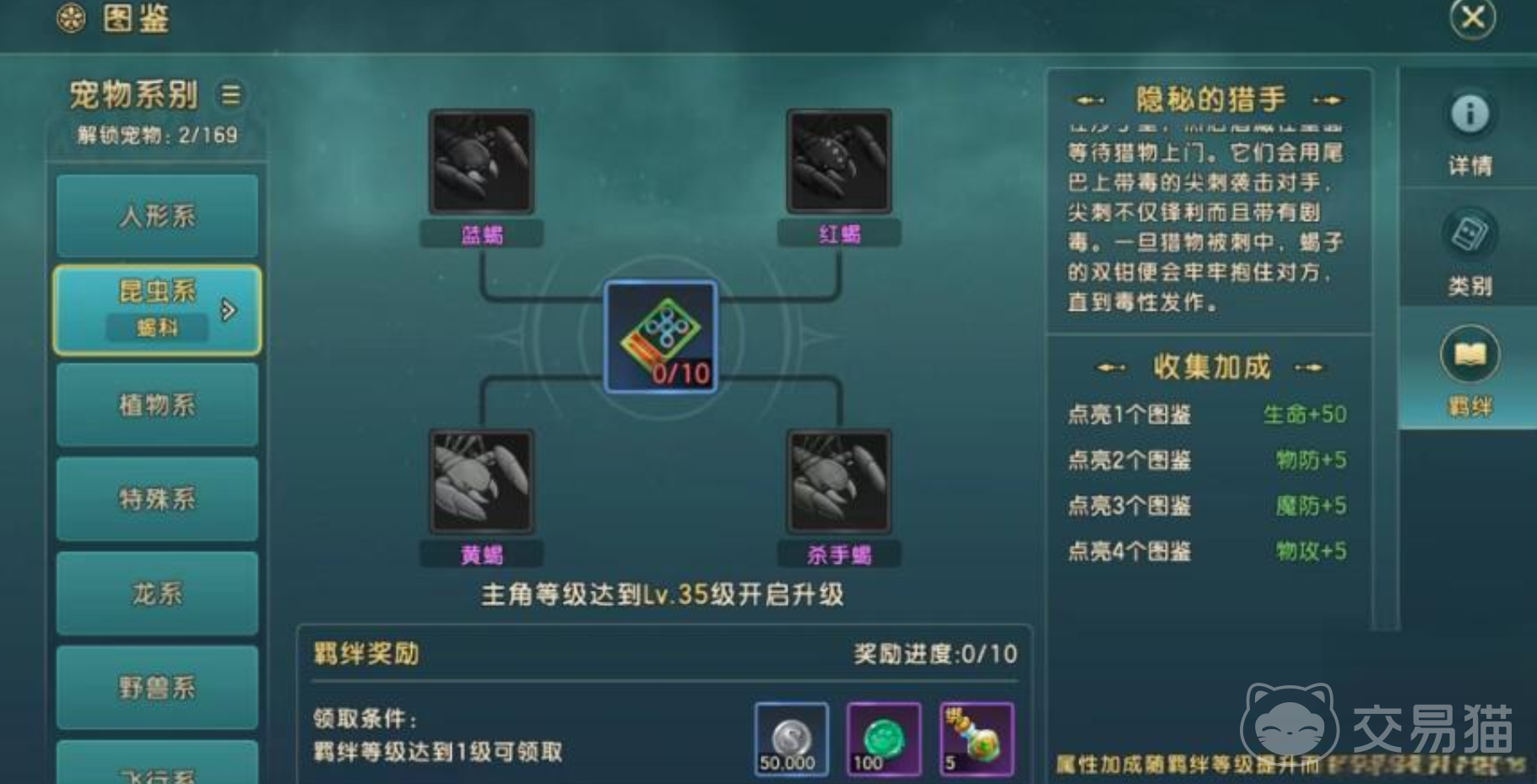The image size is (1537, 784).
Task: Click the green gem reward showing 100
Action: click(884, 739)
